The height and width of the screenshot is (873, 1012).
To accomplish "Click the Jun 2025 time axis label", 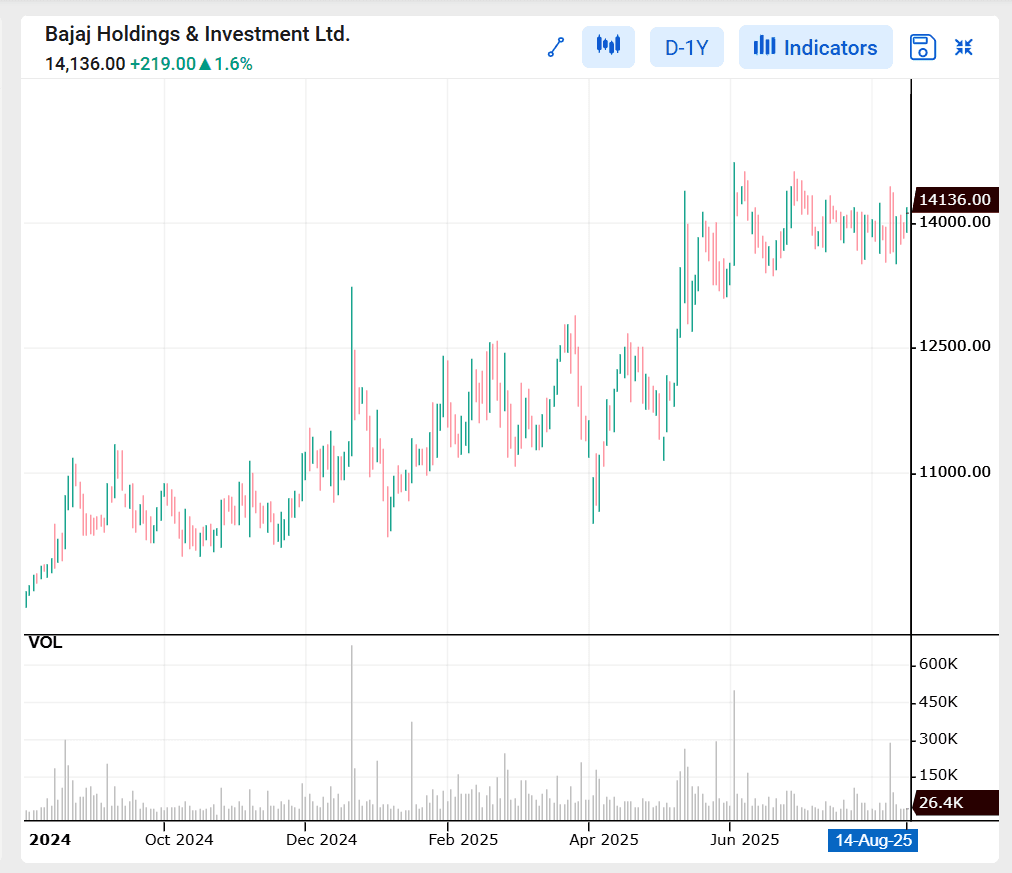I will pos(745,839).
